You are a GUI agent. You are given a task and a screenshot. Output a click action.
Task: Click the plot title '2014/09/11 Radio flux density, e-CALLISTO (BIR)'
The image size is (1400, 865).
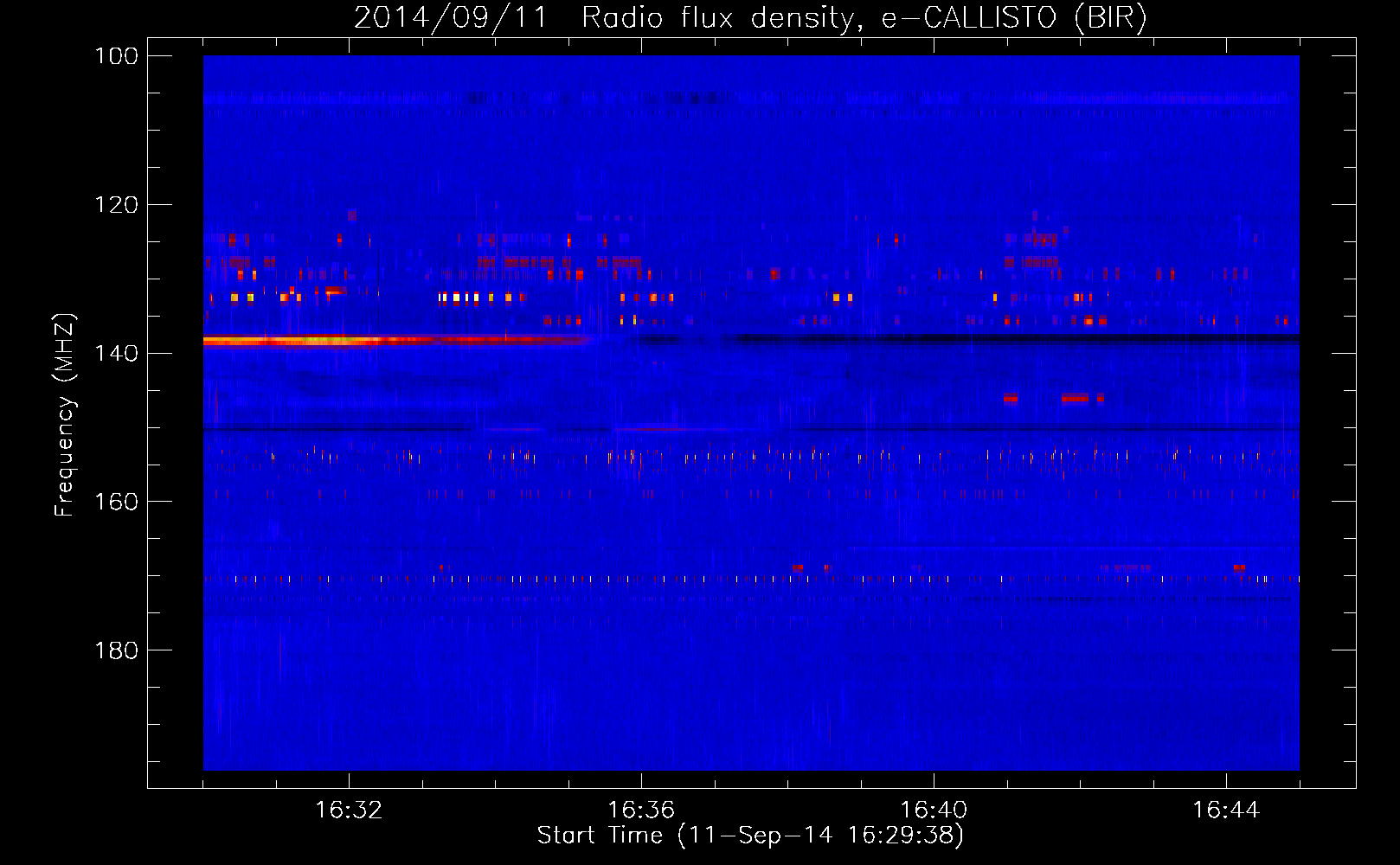click(750, 17)
